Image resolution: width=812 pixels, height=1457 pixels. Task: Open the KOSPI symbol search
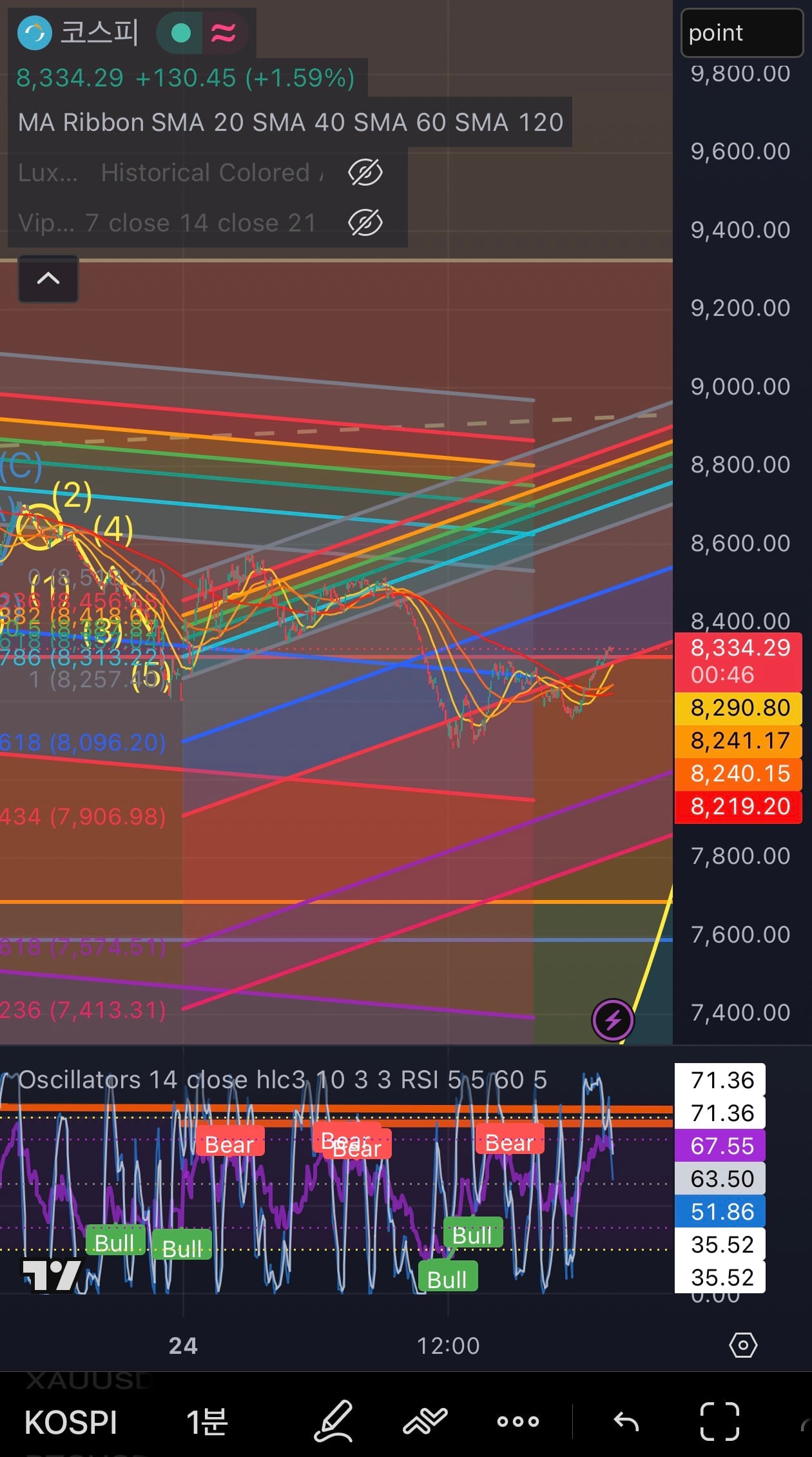71,1422
